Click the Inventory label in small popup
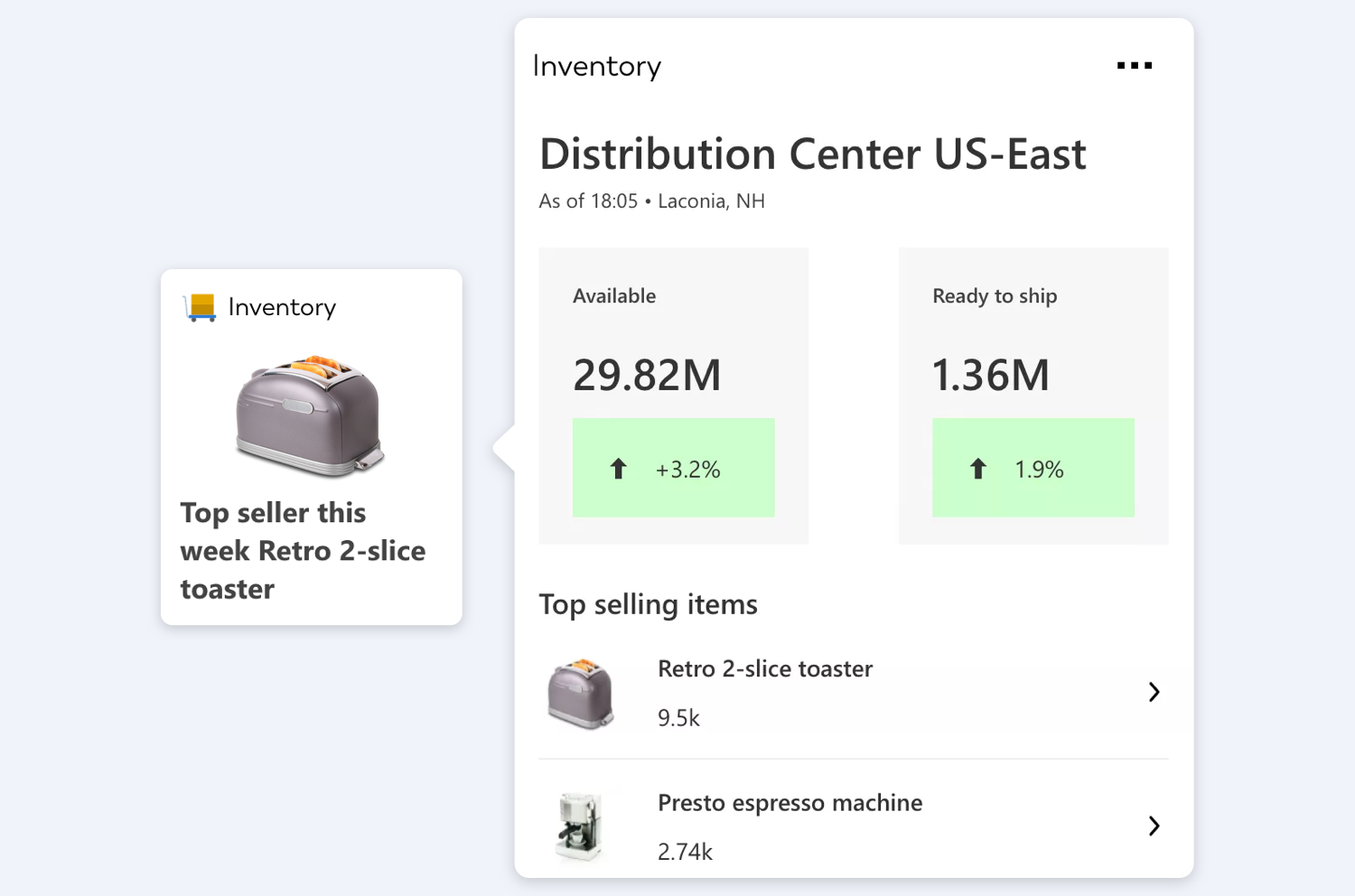 (x=282, y=307)
